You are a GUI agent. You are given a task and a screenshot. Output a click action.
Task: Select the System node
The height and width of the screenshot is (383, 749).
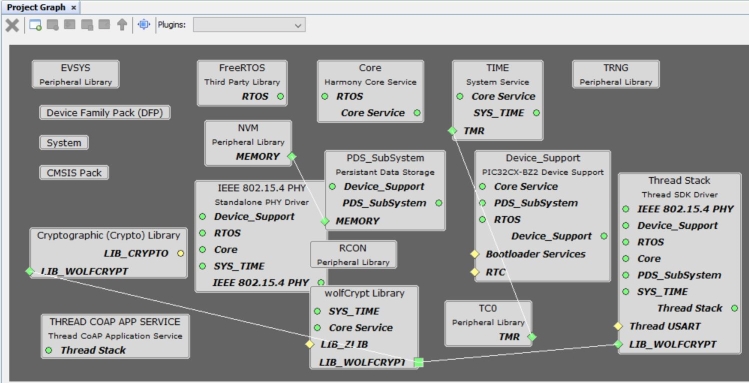[x=64, y=143]
